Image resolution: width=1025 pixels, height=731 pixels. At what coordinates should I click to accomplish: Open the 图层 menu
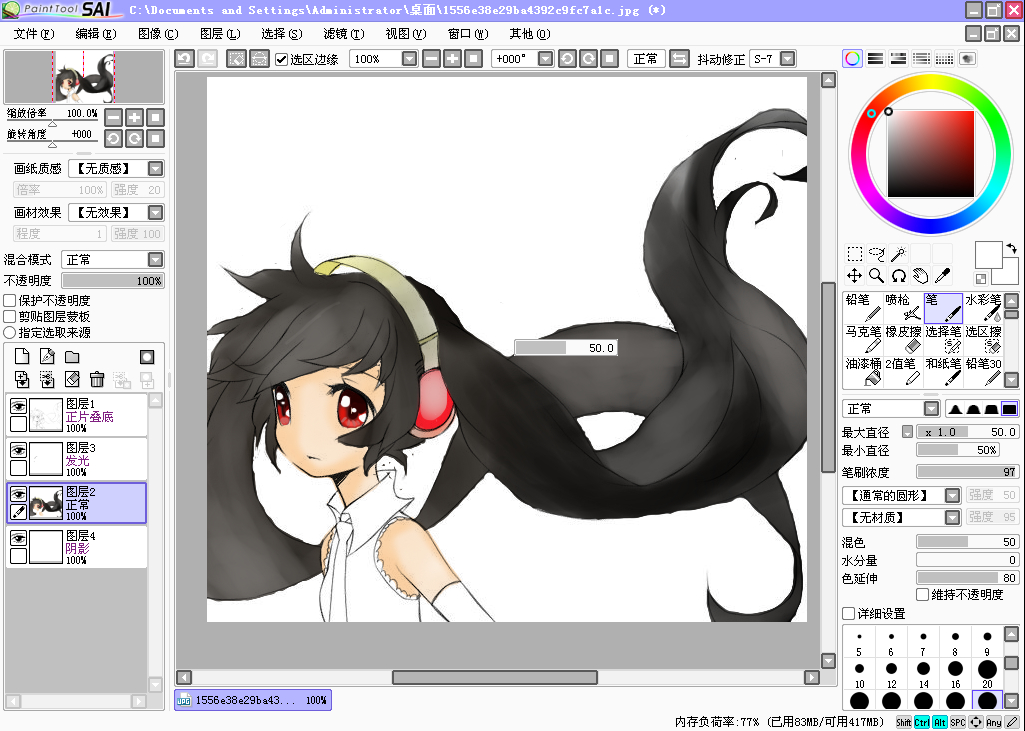220,33
